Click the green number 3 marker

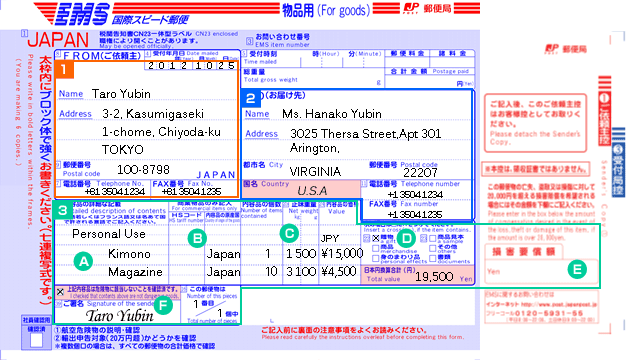click(x=63, y=210)
